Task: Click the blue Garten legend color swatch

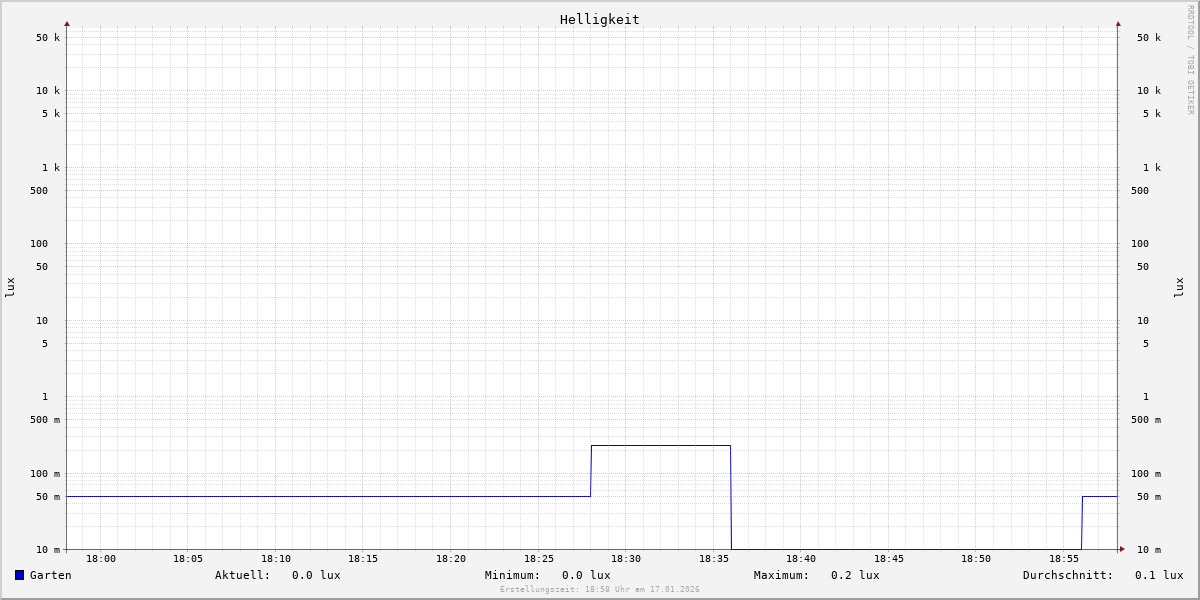Action: point(19,575)
